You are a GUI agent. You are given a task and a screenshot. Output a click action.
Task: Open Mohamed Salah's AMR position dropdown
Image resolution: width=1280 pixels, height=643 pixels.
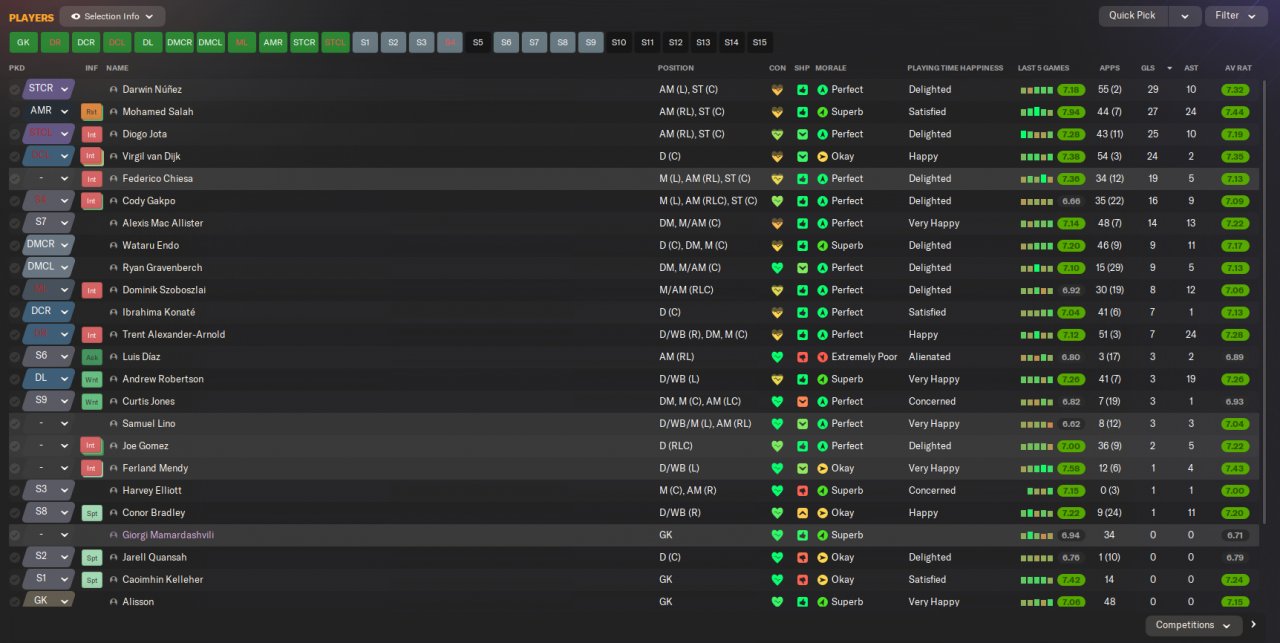pos(49,112)
